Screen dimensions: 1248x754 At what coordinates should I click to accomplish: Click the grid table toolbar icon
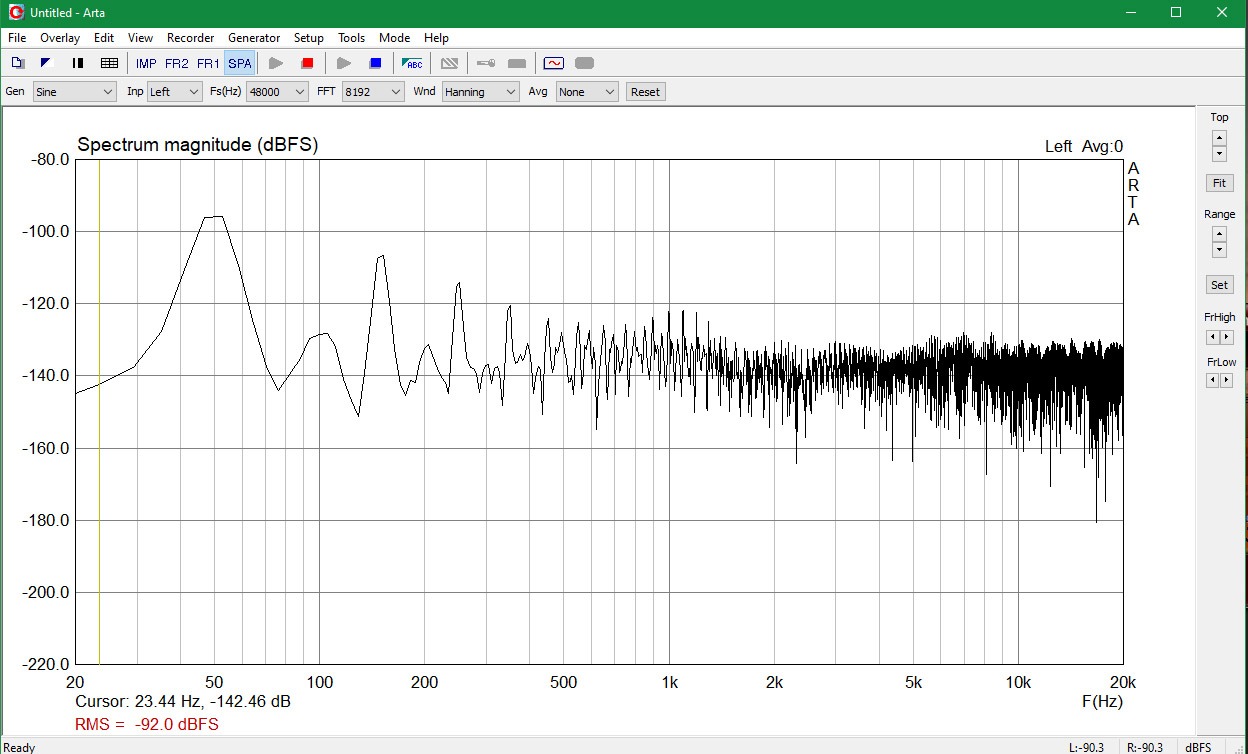coord(110,63)
